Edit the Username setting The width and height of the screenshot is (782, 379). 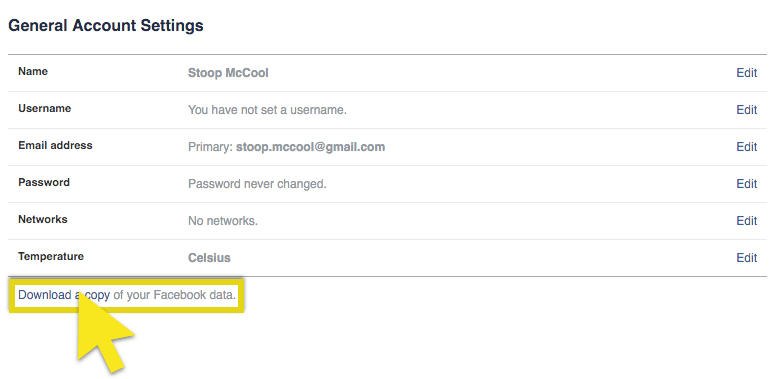(747, 110)
